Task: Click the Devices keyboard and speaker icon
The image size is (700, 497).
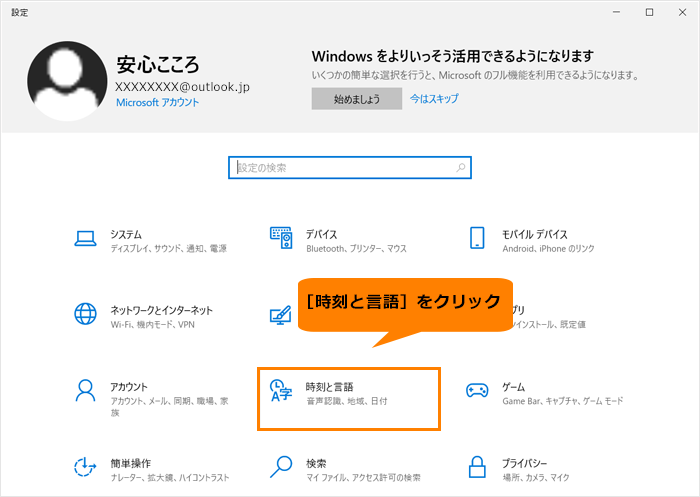Action: (x=281, y=238)
